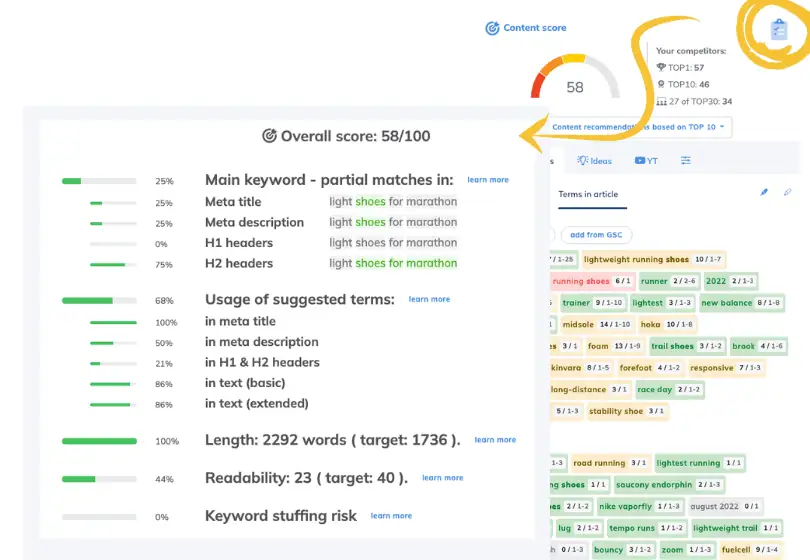
Task: Click the blue pin icon beside Terms in article
Action: pos(765,192)
